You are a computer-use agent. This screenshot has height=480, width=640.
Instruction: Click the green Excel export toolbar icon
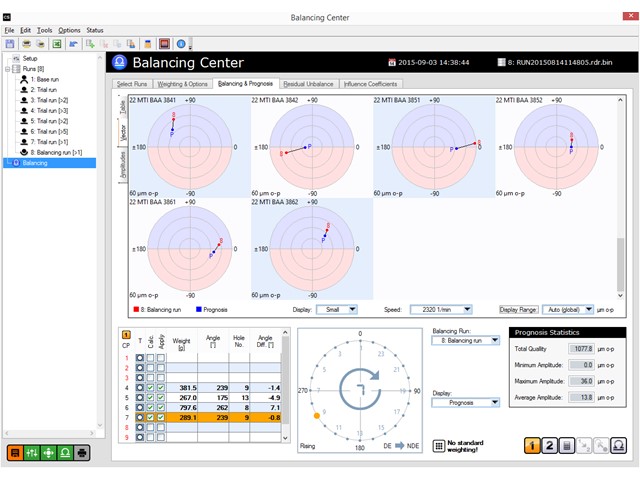57,44
